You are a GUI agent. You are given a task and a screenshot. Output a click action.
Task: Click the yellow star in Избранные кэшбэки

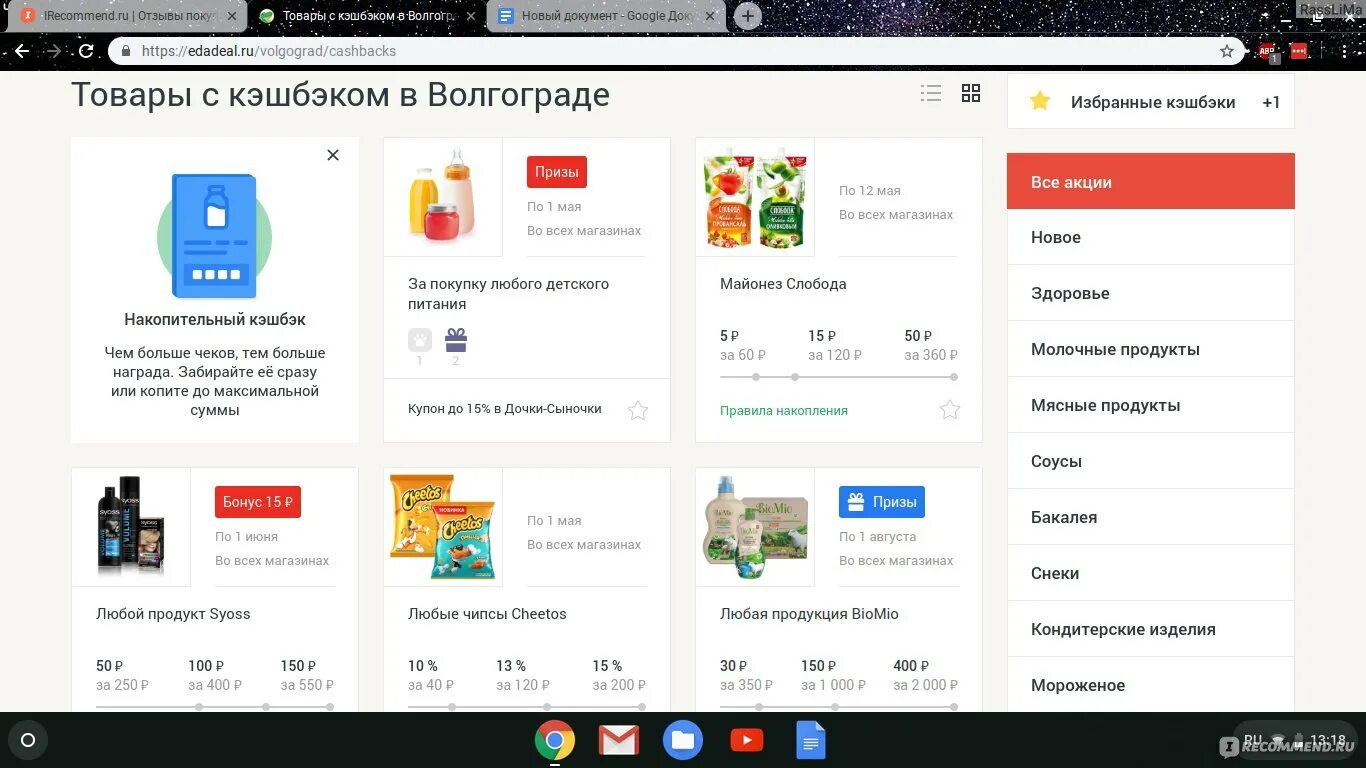click(x=1040, y=101)
